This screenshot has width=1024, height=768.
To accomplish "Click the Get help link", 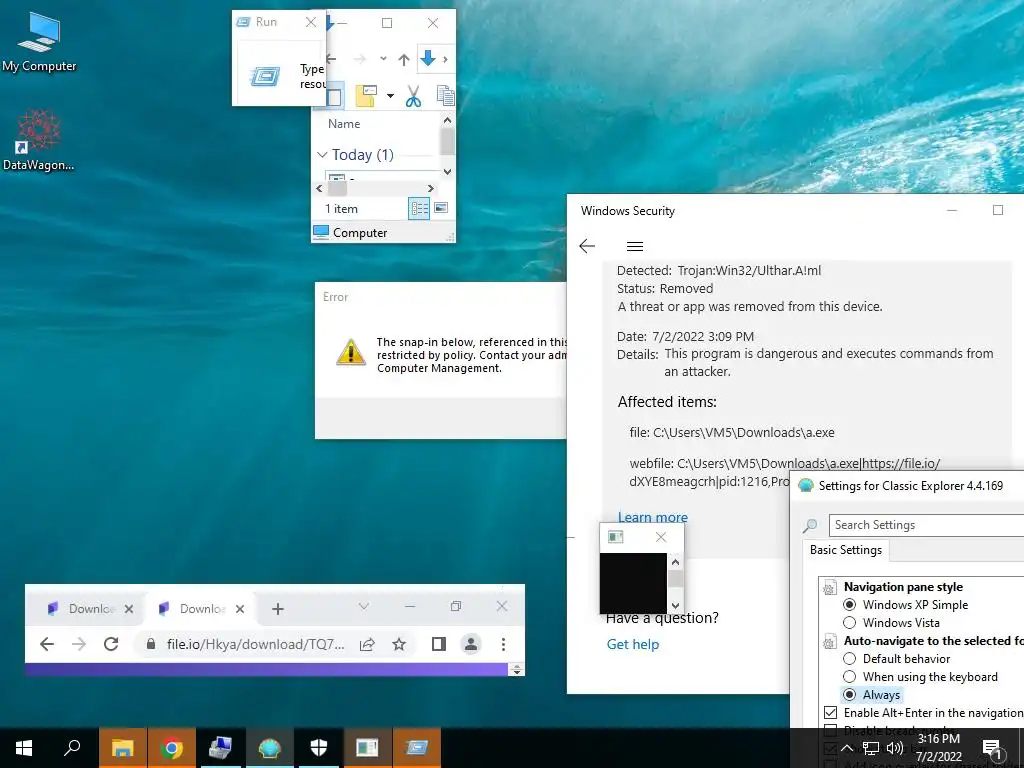I will point(633,644).
